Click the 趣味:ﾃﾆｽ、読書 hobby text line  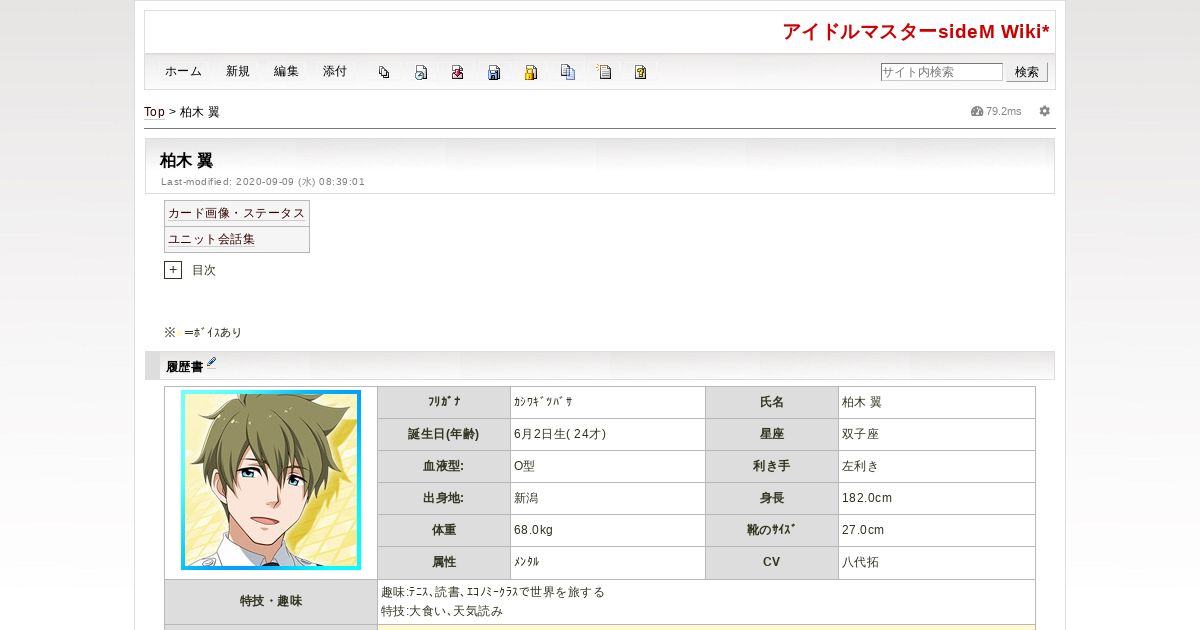493,592
